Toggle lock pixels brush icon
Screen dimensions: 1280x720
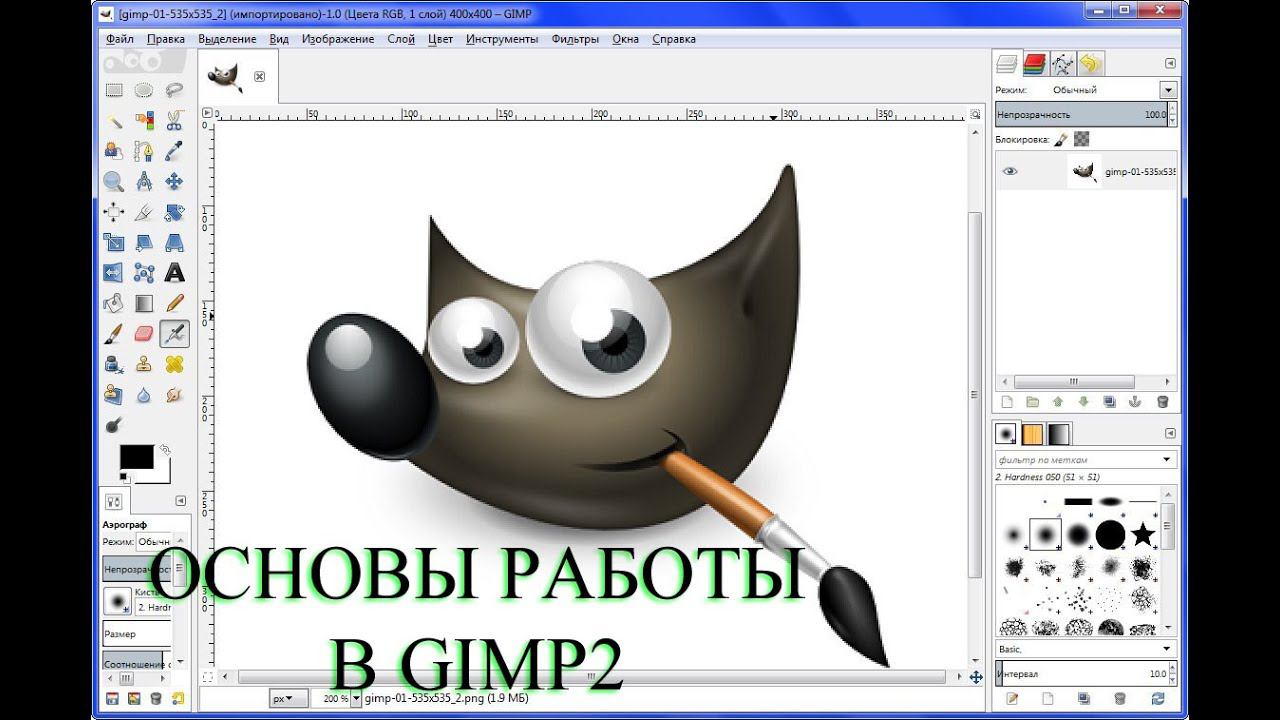pos(1061,139)
